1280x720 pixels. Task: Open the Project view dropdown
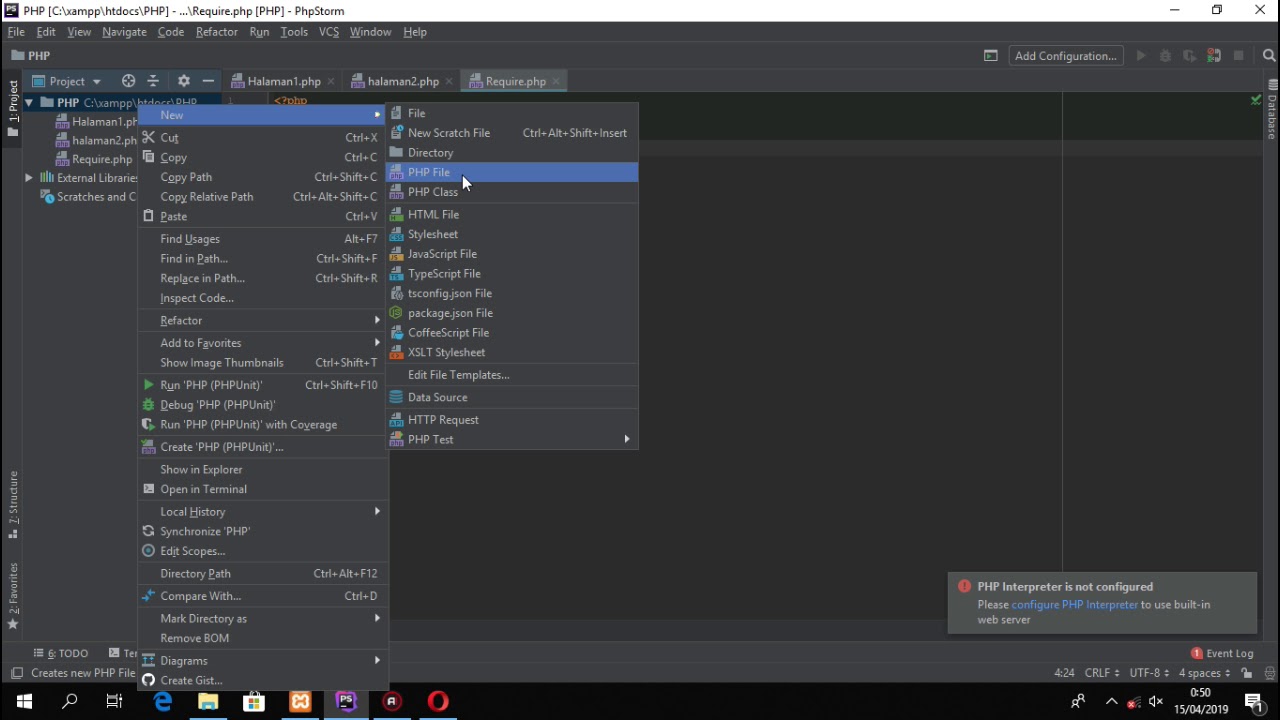[67, 81]
